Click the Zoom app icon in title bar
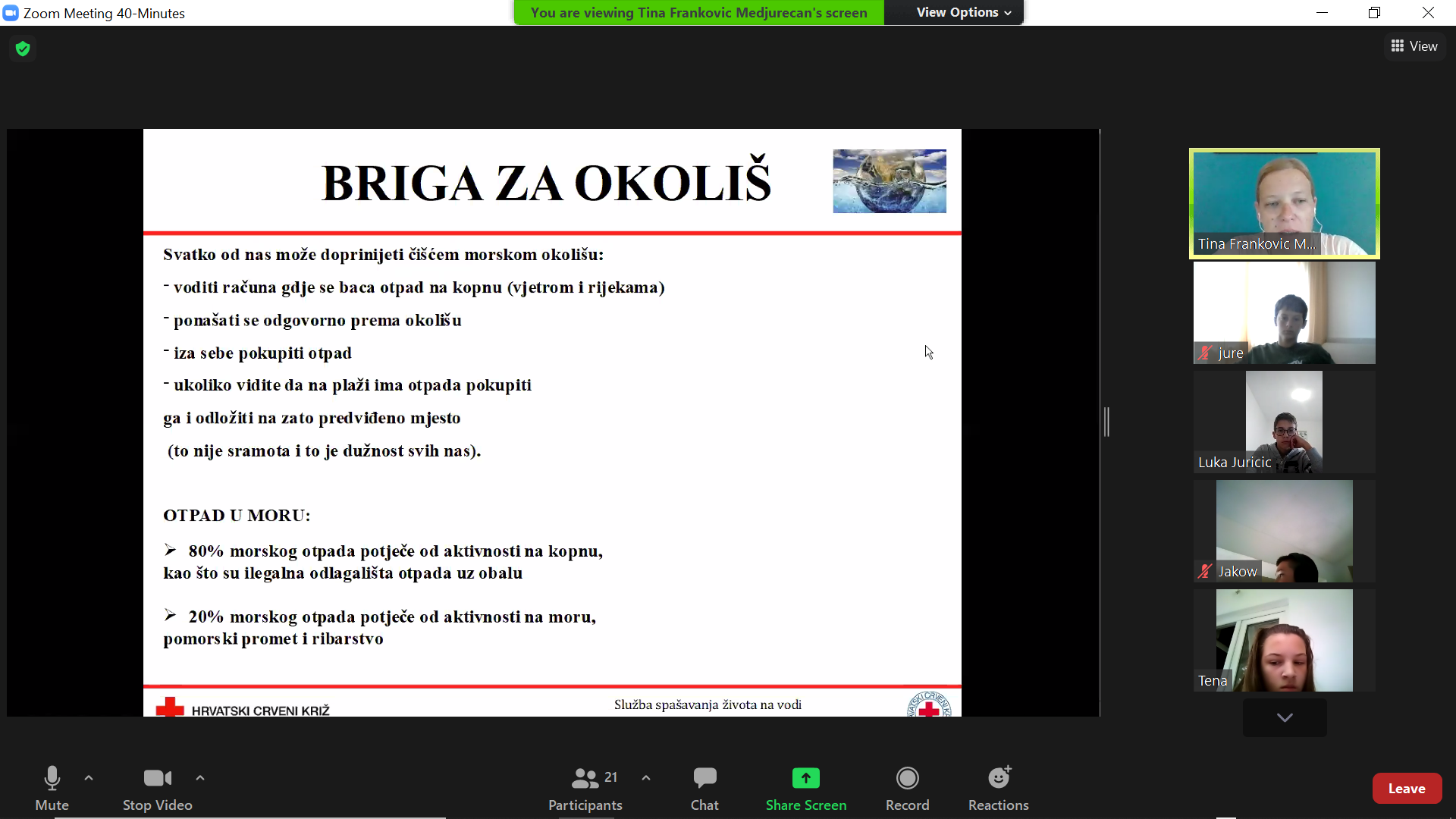This screenshot has width=1456, height=819. [11, 13]
